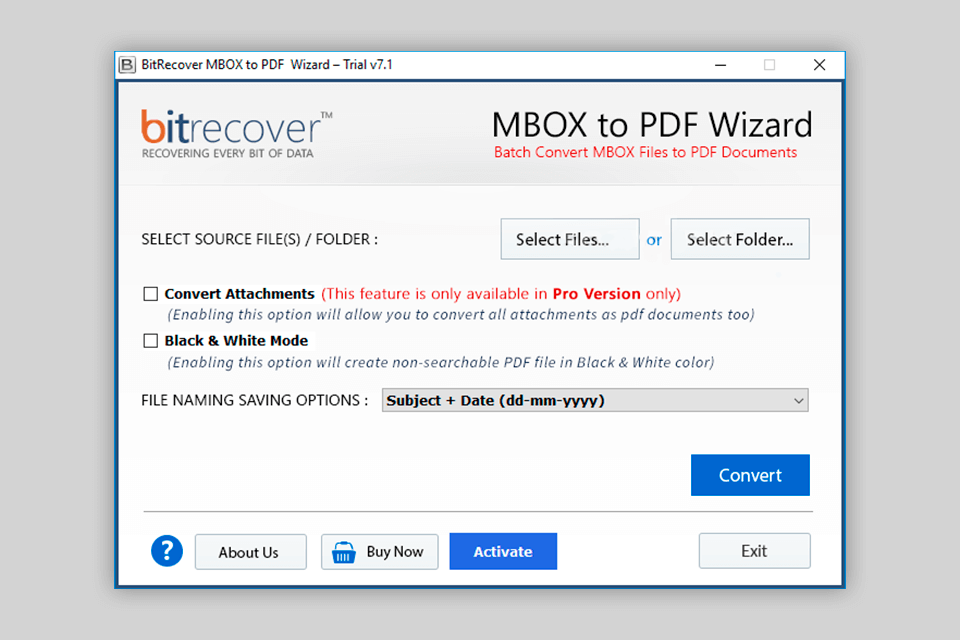Close the wizard window with X
960x640 pixels.
click(819, 65)
